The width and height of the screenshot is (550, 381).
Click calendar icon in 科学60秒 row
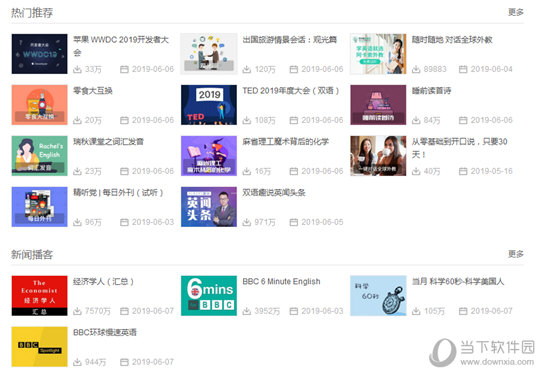point(463,311)
